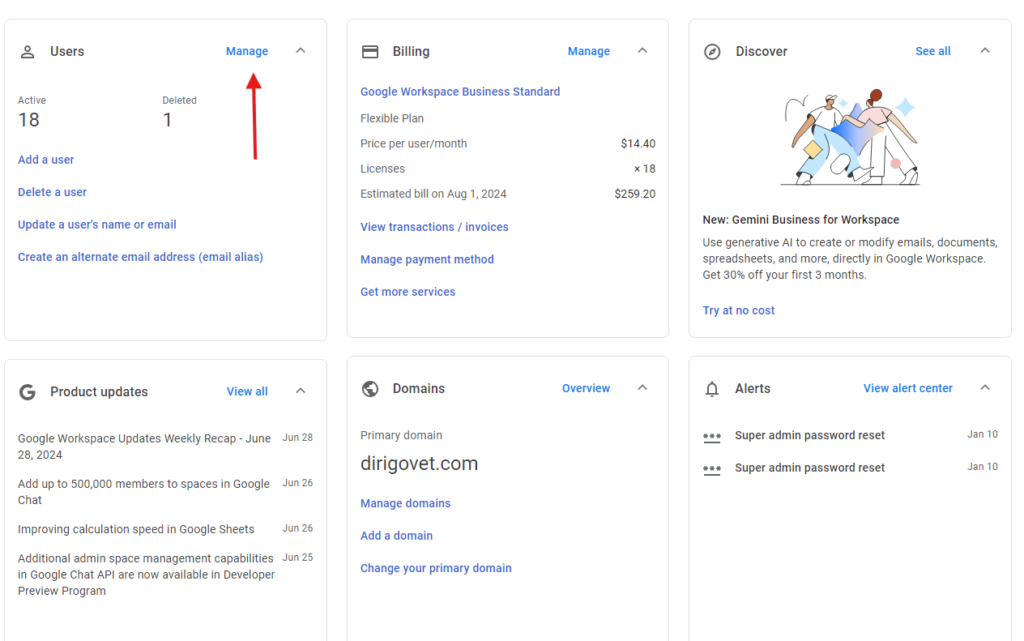The width and height of the screenshot is (1024, 641).
Task: Open Google Workspace Business Standard plan link
Action: [460, 92]
